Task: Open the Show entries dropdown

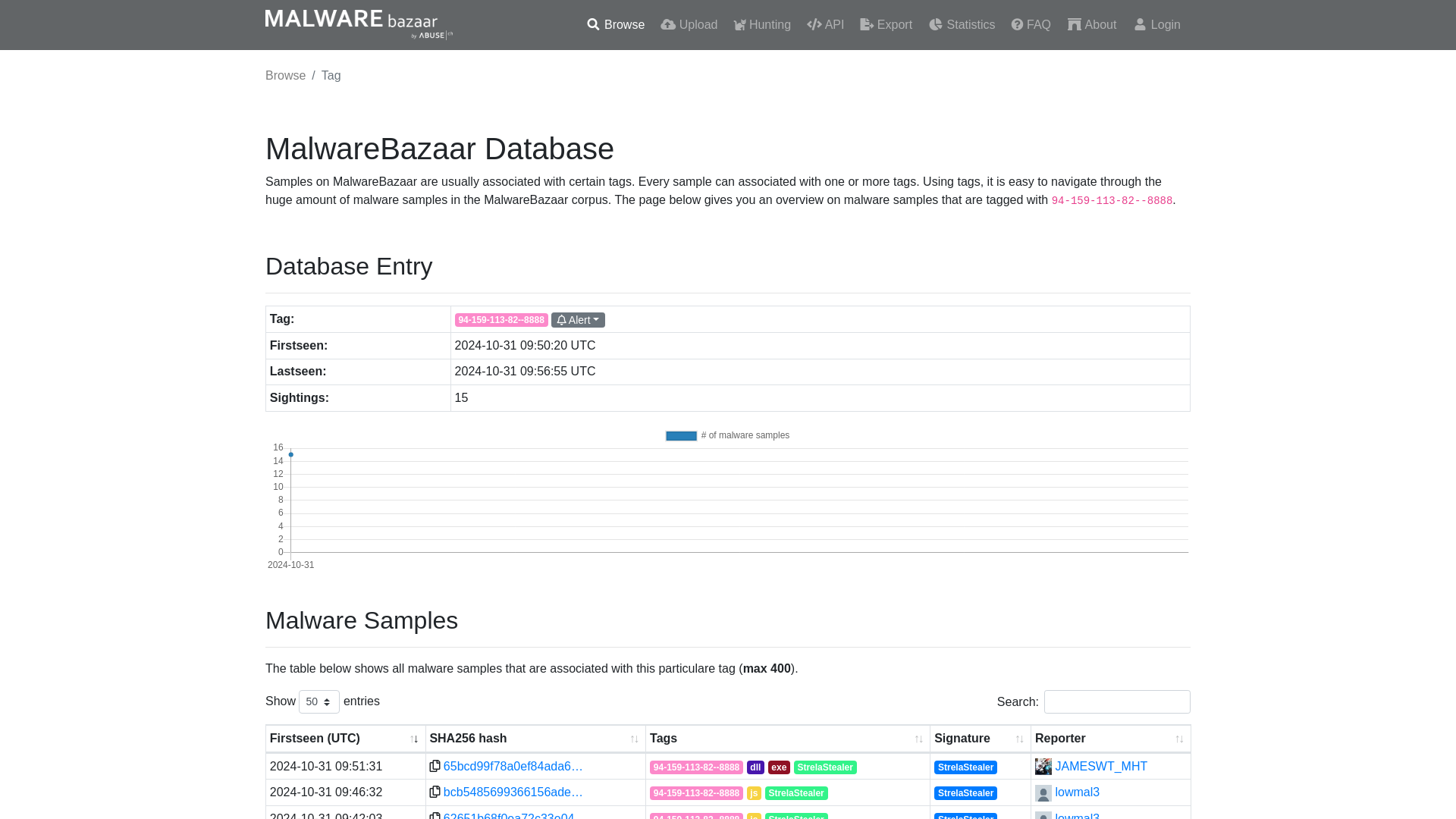Action: pos(318,701)
